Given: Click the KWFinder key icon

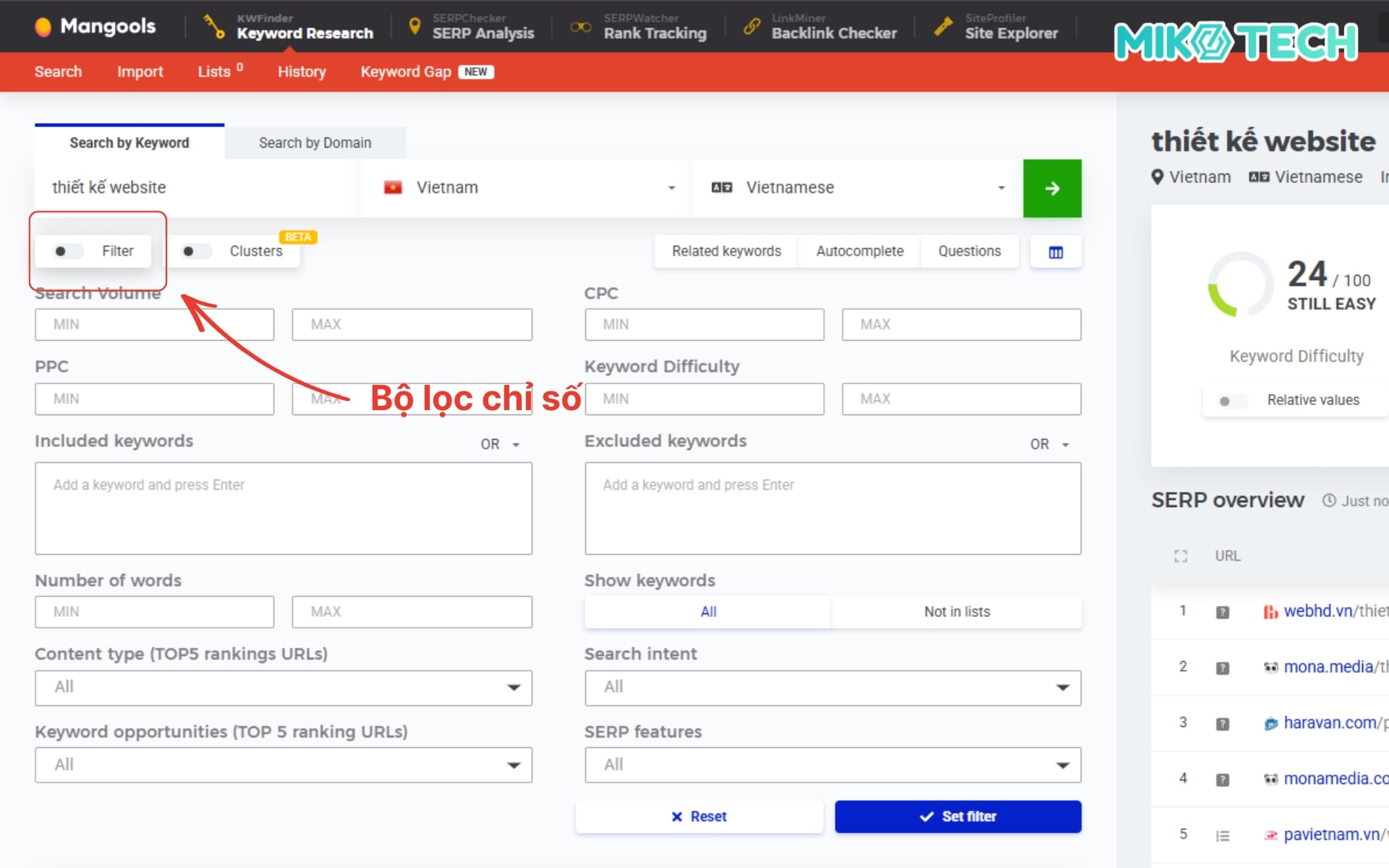Looking at the screenshot, I should pos(213,27).
